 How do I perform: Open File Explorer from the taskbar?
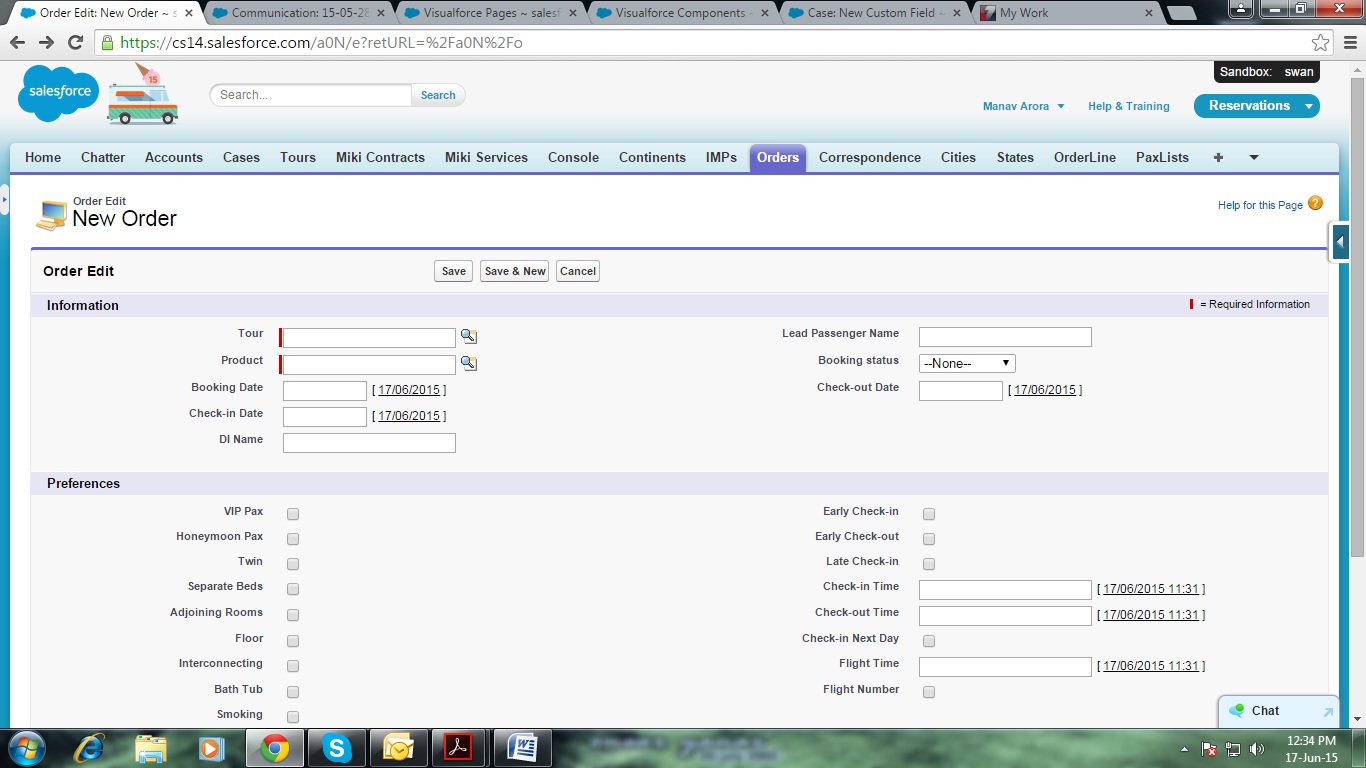click(151, 748)
